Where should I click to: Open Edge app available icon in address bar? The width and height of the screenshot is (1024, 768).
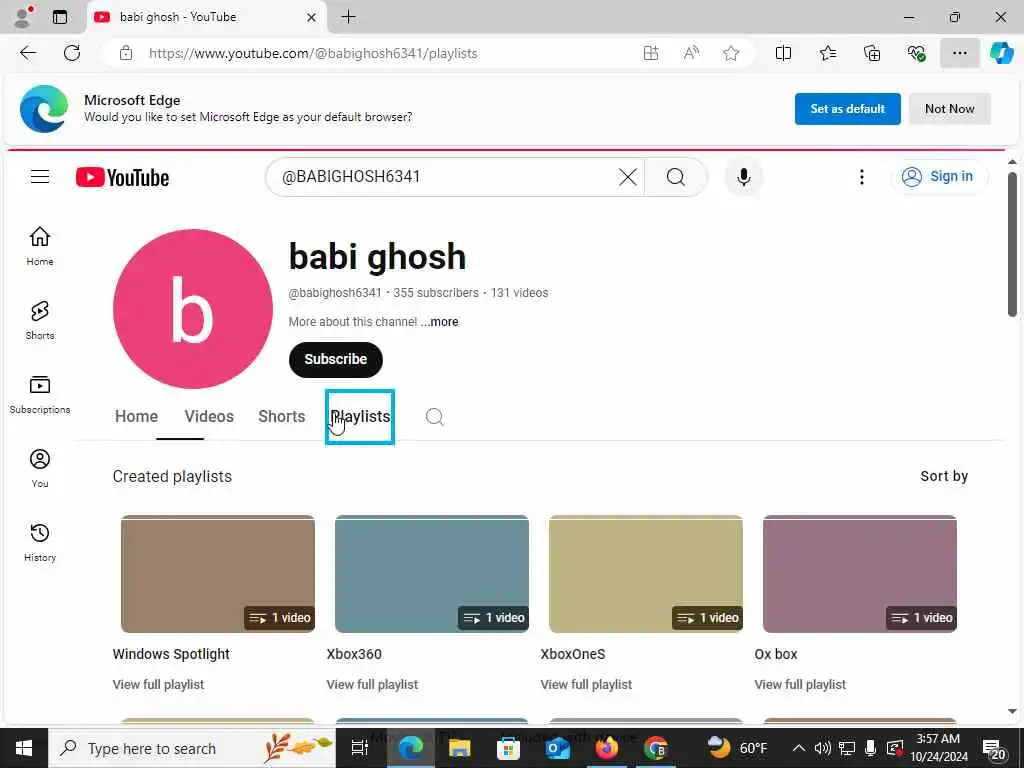click(x=650, y=54)
